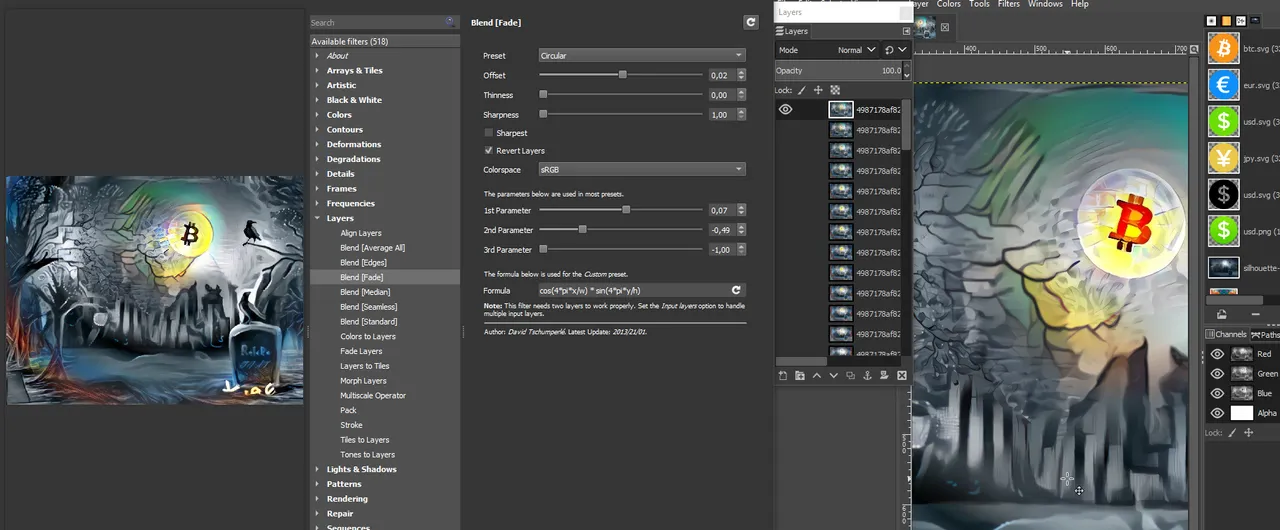The image size is (1280, 530).
Task: Toggle Alpha channel visibility
Action: [x=1217, y=413]
